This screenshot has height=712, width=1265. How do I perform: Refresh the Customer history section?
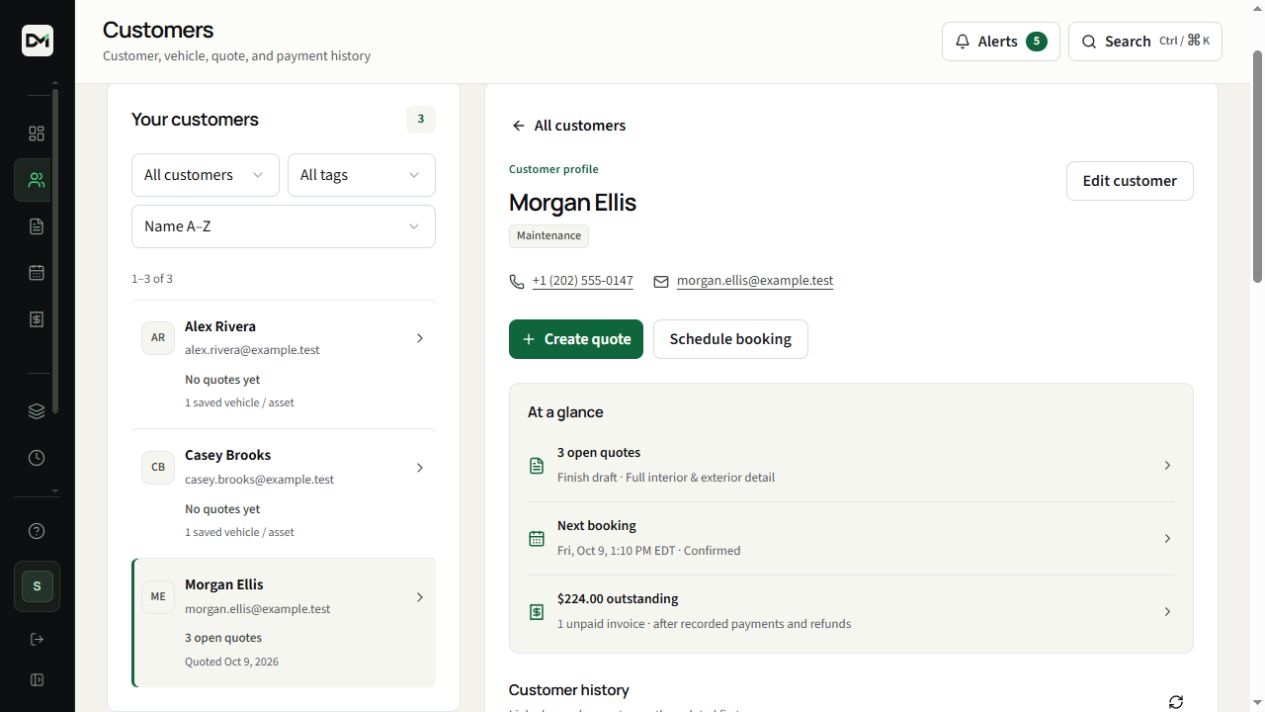pyautogui.click(x=1176, y=702)
